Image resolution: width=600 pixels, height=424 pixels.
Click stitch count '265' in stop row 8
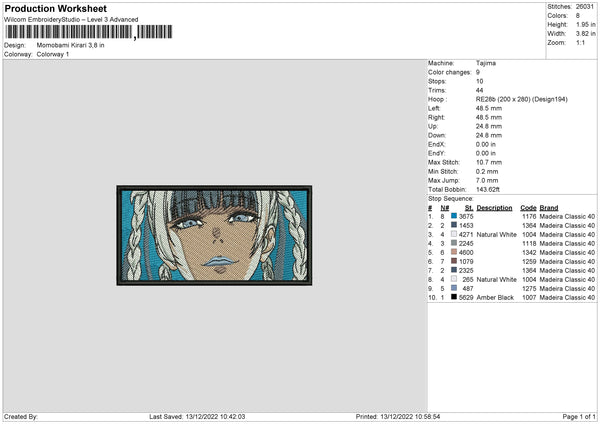pos(468,279)
